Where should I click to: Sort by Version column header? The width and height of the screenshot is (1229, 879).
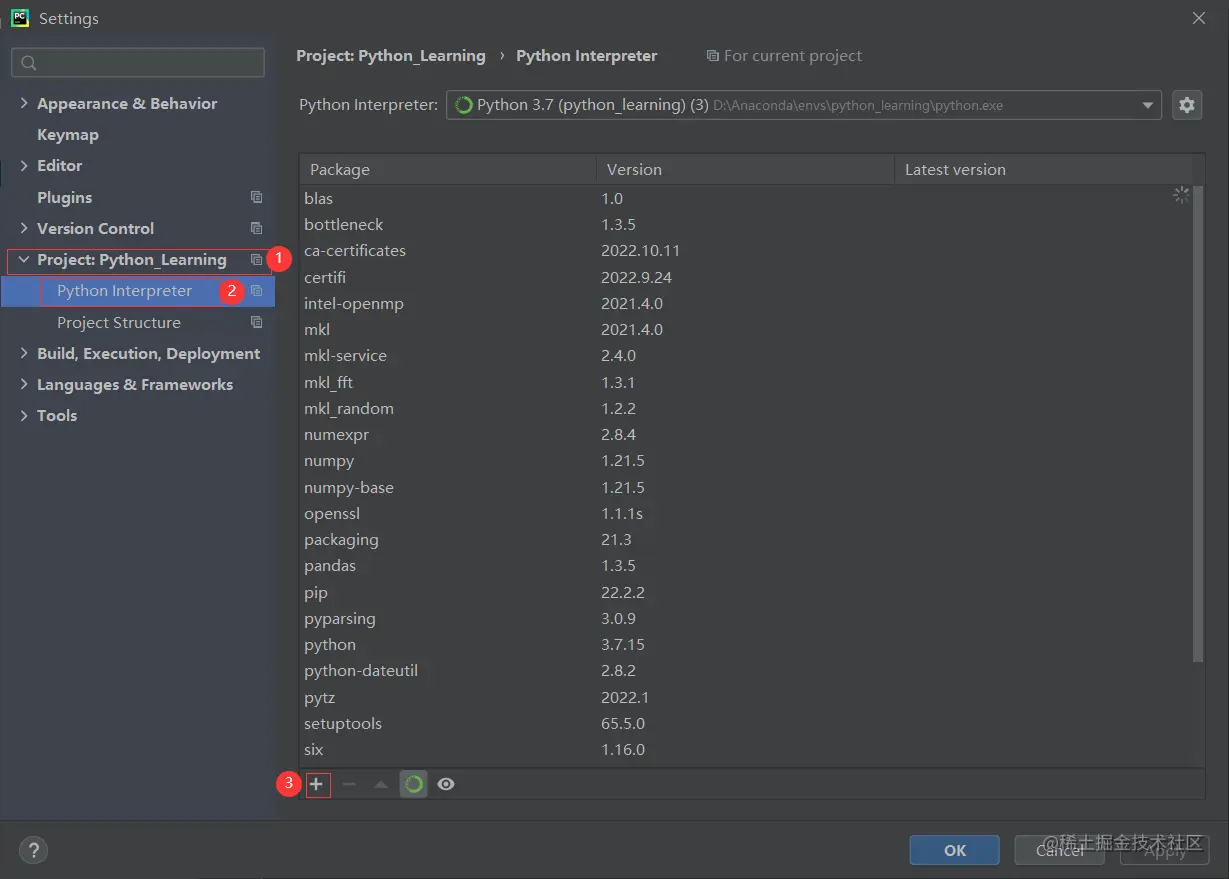(746, 169)
